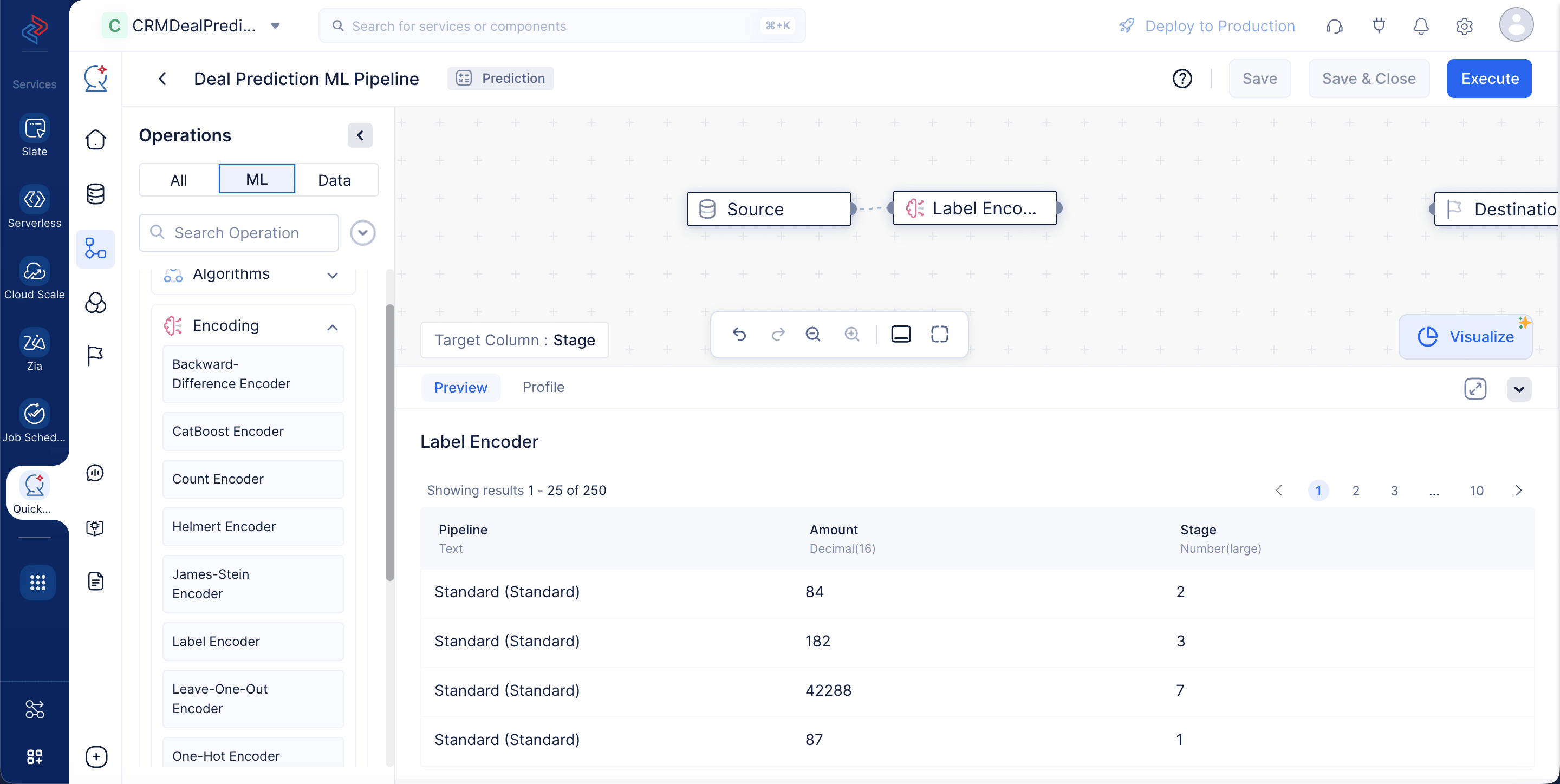Go to the home icon in secondary sidebar
Screen dimensions: 1560x784
point(96,139)
